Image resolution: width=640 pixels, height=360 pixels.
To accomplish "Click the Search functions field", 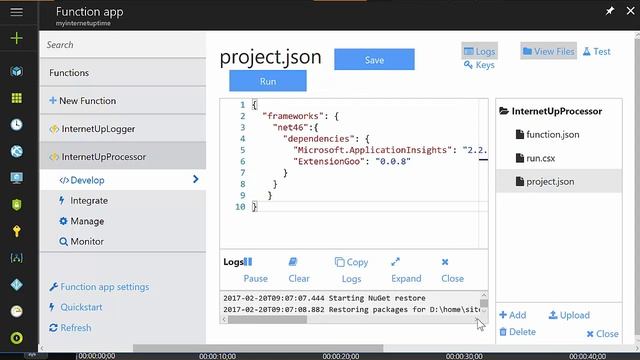I will [x=123, y=44].
